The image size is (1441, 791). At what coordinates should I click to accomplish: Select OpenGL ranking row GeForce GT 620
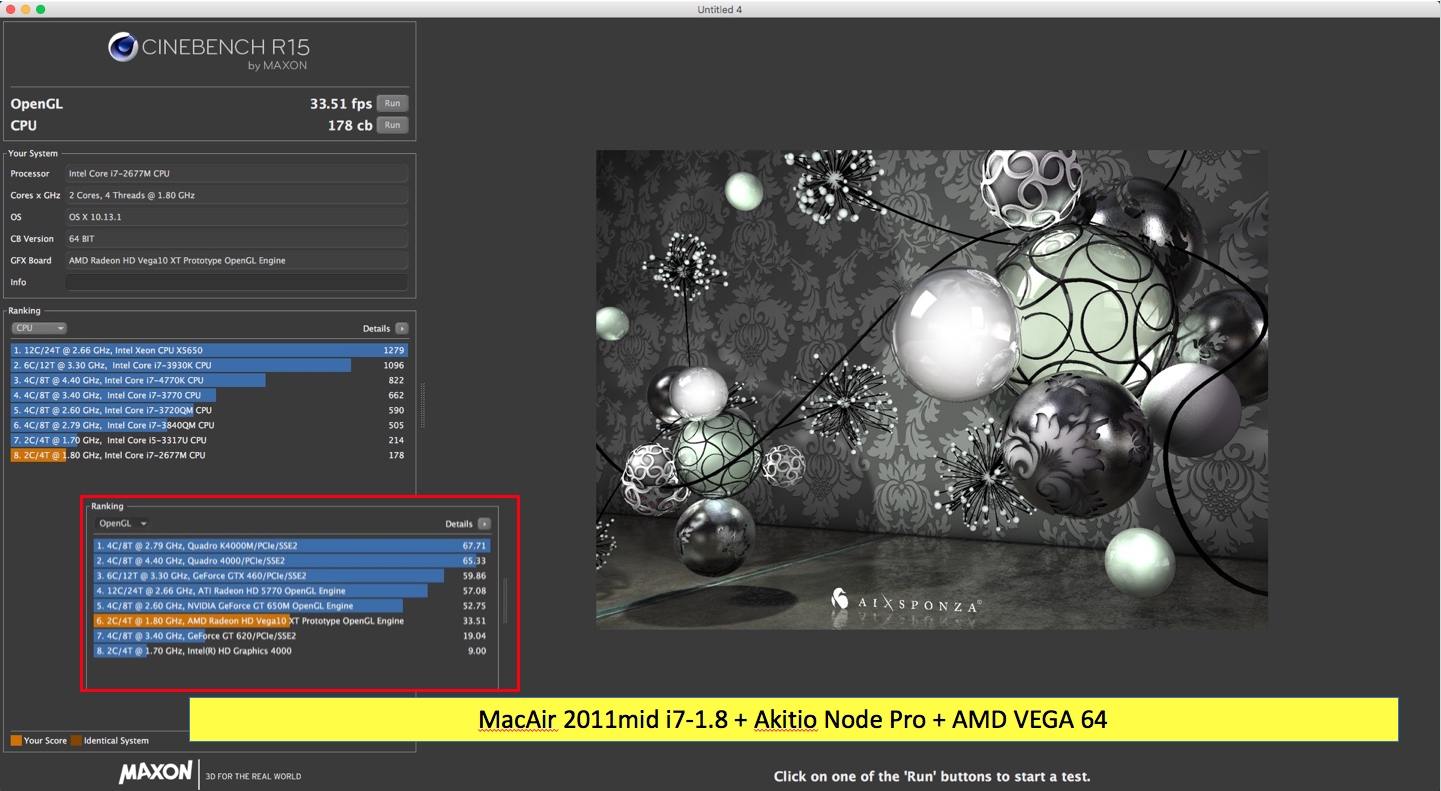(292, 636)
